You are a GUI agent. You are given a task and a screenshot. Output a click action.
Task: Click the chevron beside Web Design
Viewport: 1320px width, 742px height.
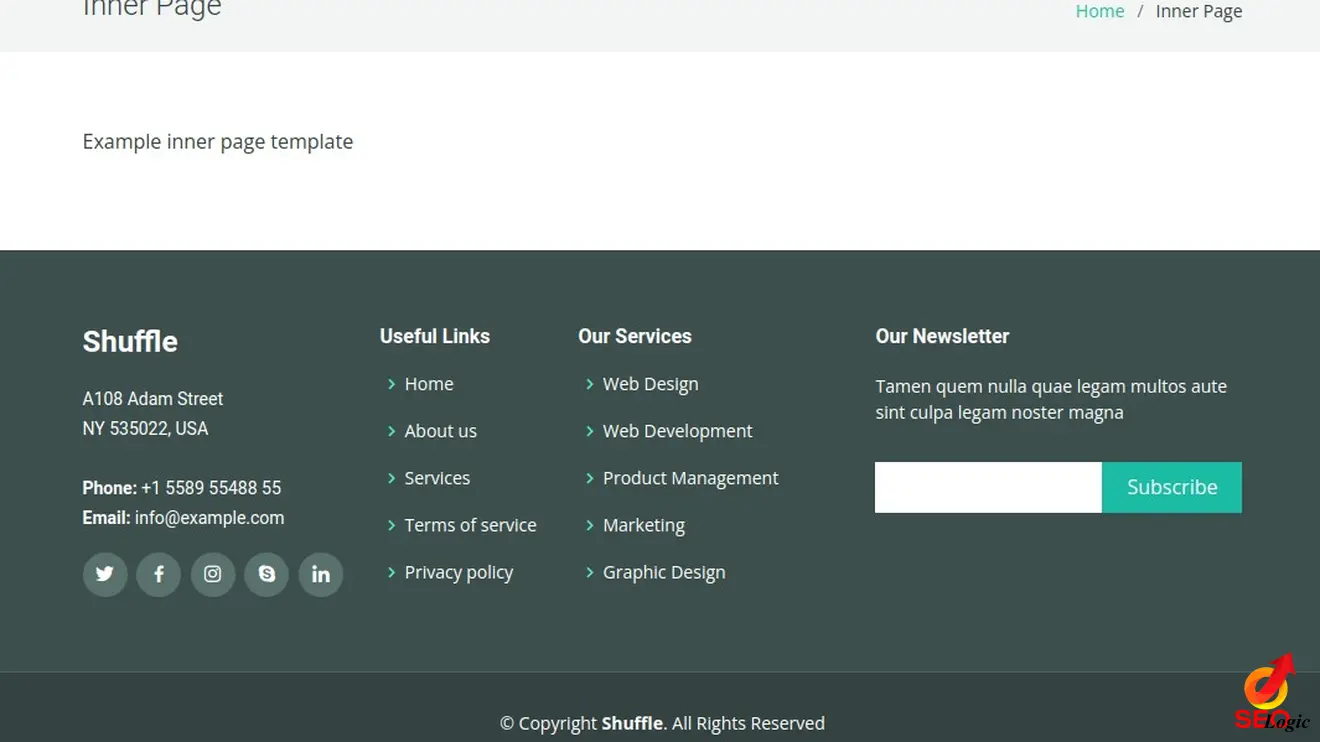[589, 384]
